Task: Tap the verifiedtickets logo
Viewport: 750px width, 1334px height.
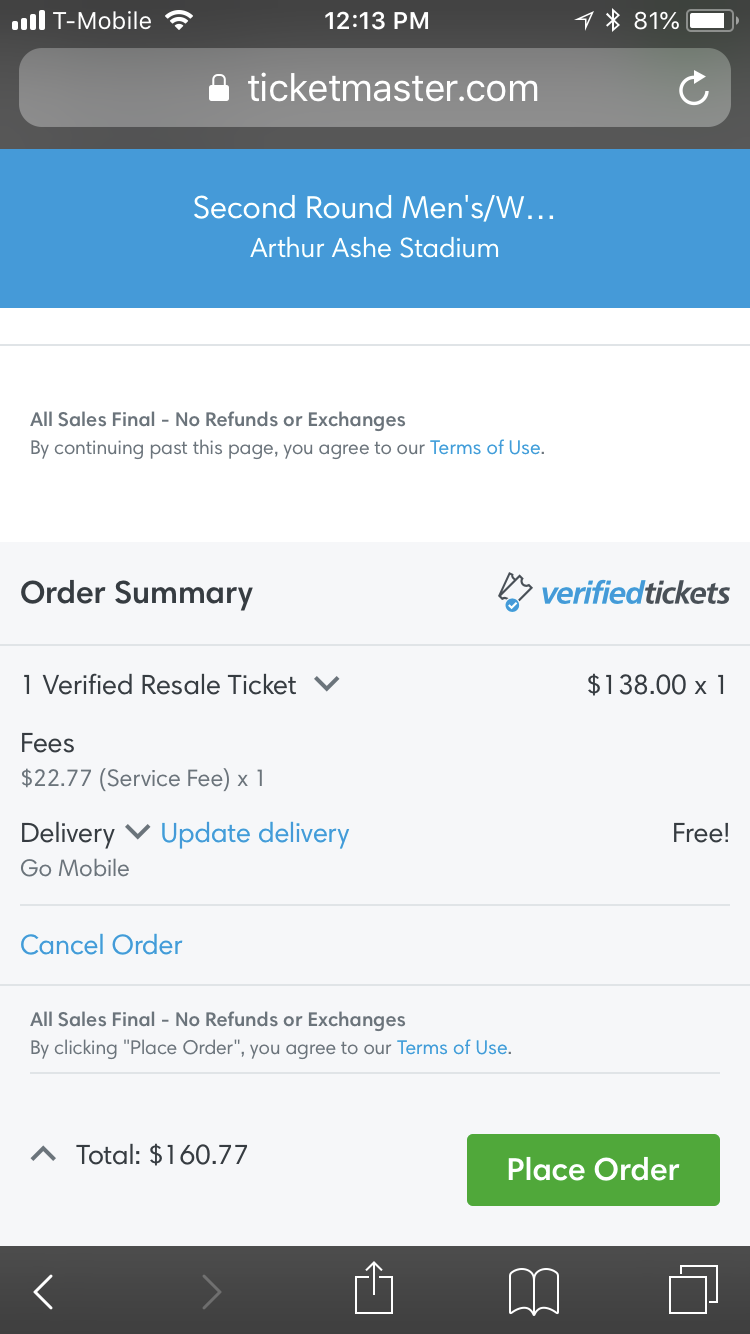Action: [x=614, y=593]
